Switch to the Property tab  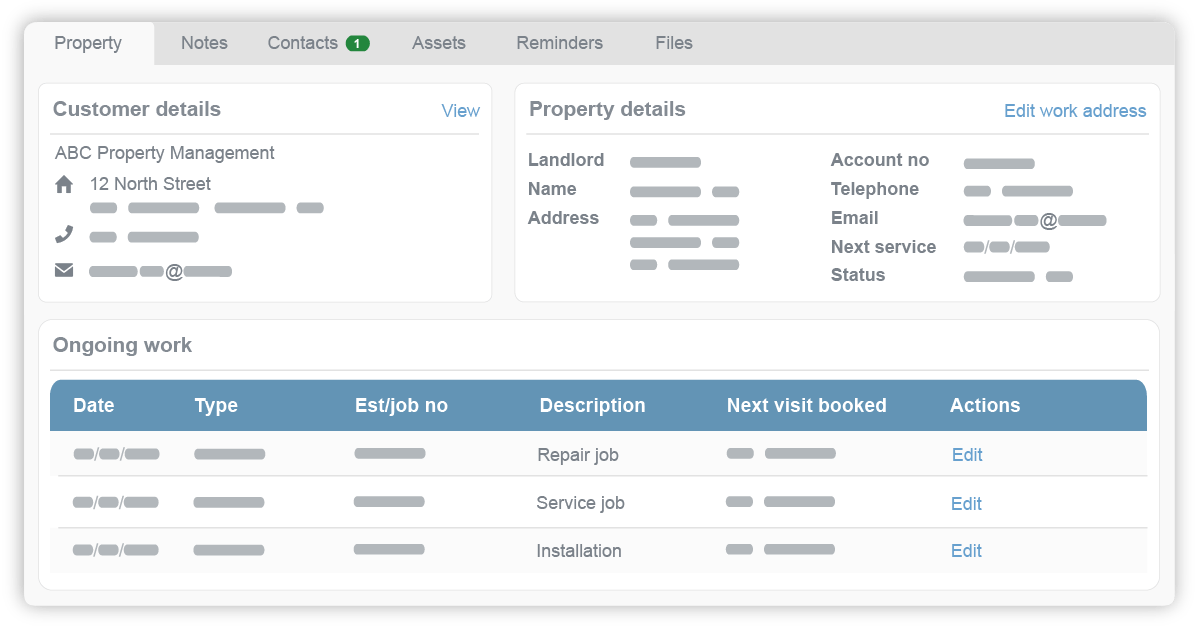pyautogui.click(x=88, y=43)
